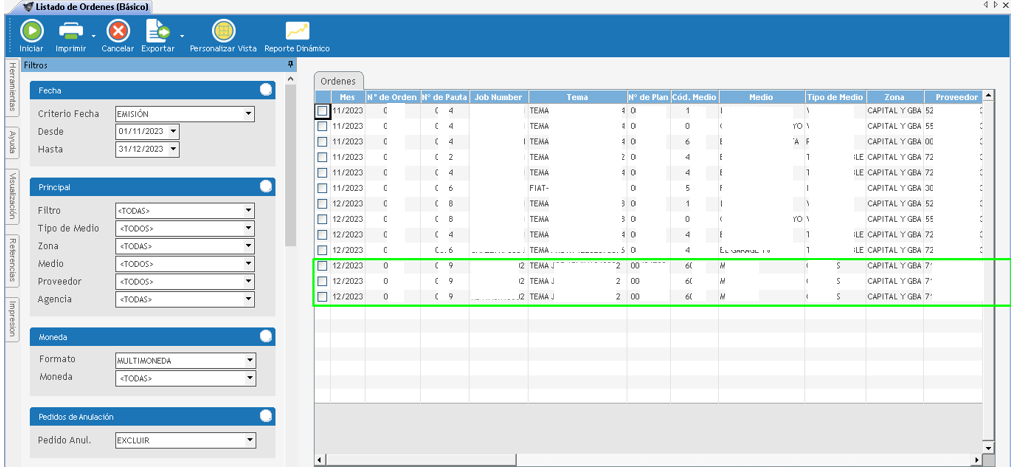Sort by the Proveedor column header
1015x468 pixels.
point(955,97)
